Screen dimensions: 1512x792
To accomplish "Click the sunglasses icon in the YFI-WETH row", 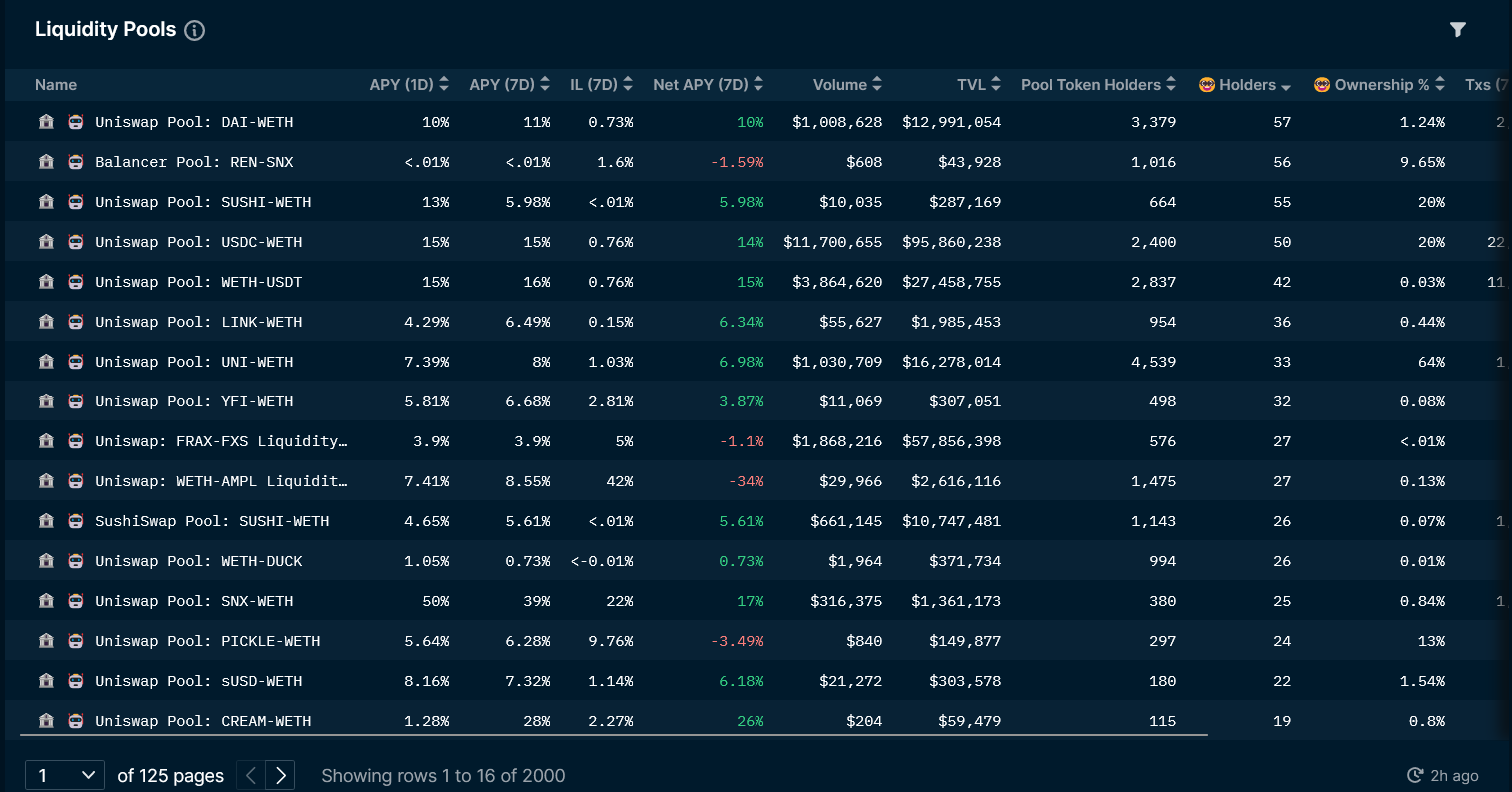I will pyautogui.click(x=76, y=401).
